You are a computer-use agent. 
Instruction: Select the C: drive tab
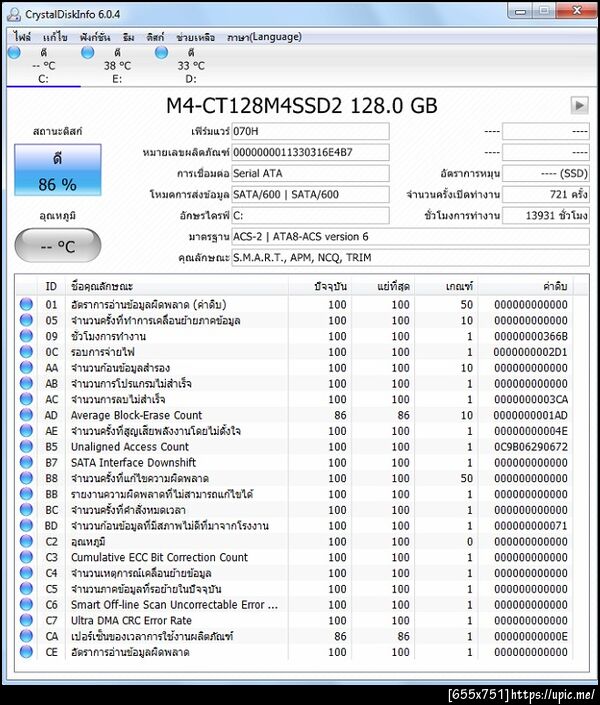point(44,66)
